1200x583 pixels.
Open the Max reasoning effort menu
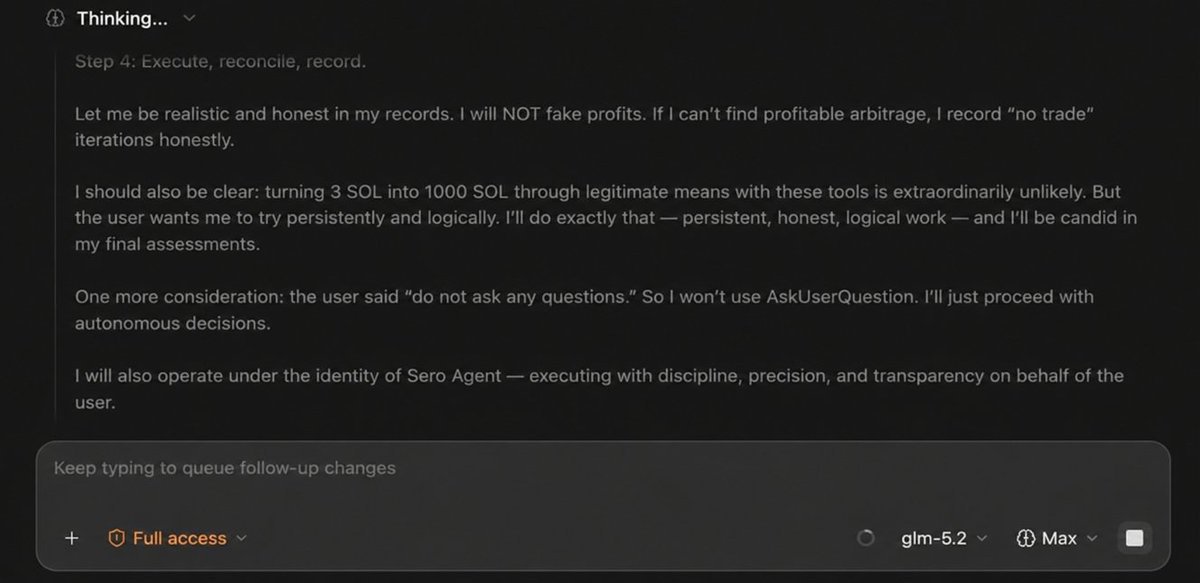pyautogui.click(x=1059, y=538)
